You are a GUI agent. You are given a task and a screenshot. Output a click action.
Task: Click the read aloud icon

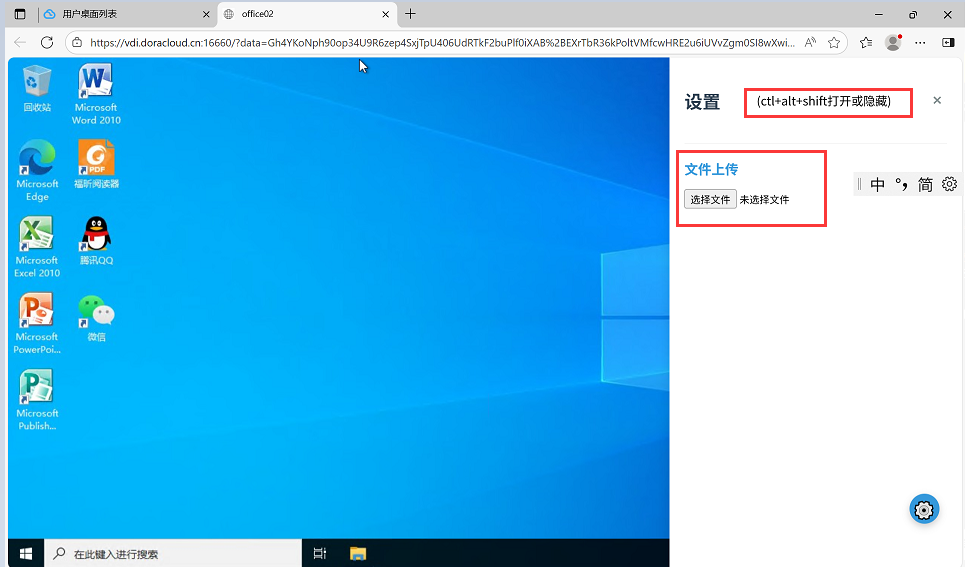click(811, 42)
